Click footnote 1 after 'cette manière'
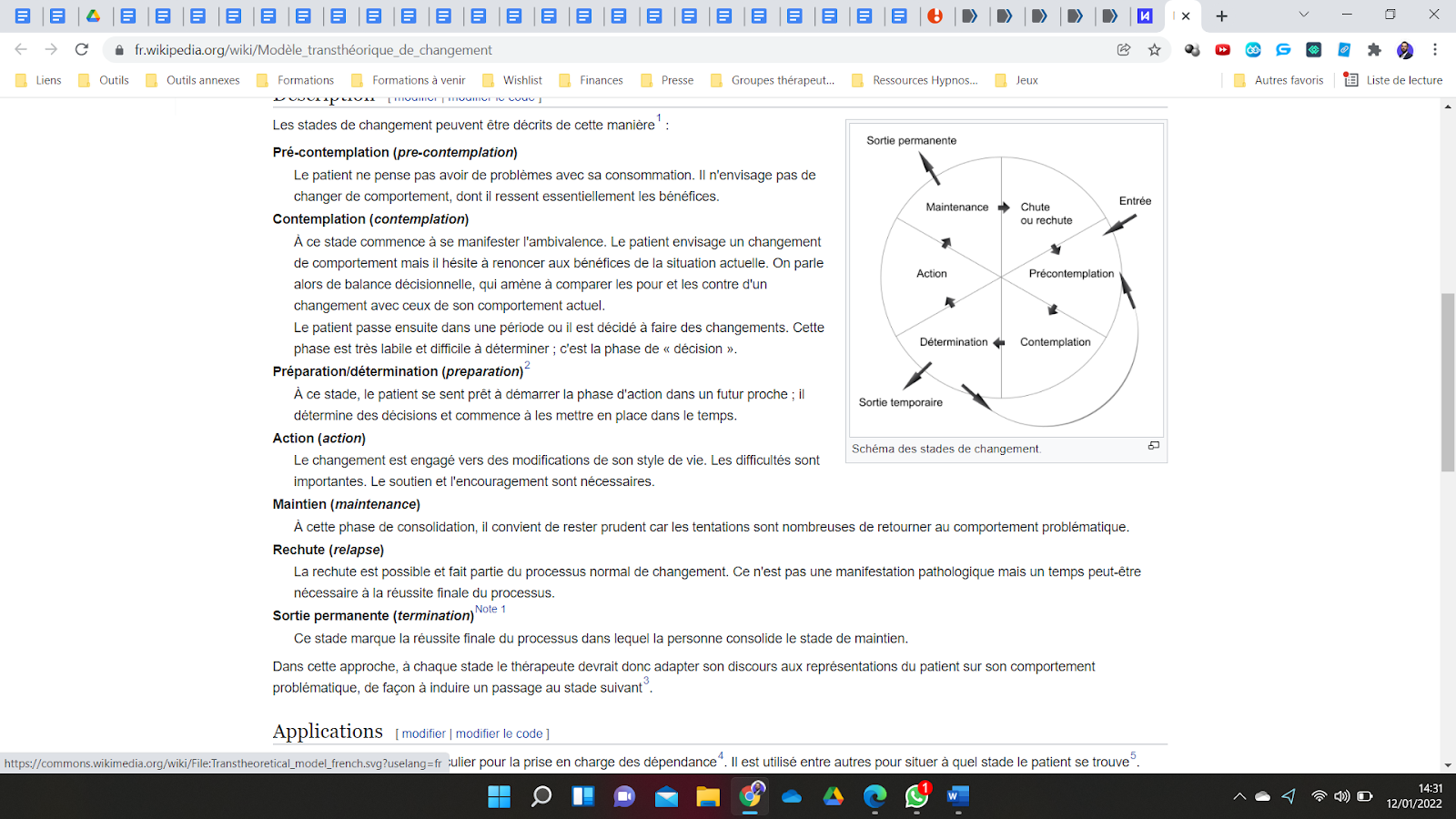The image size is (1456, 819). click(659, 118)
